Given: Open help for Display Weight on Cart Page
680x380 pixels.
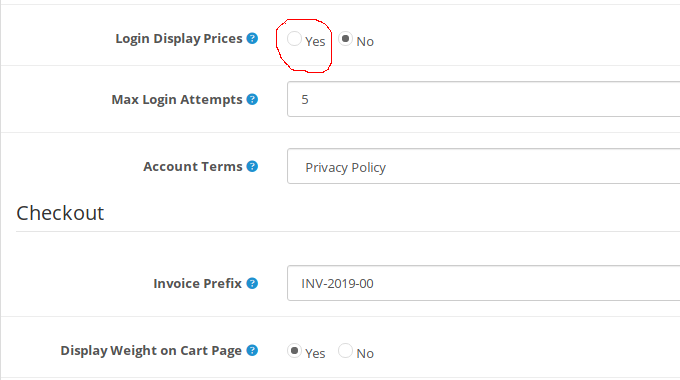Looking at the screenshot, I should (x=252, y=350).
